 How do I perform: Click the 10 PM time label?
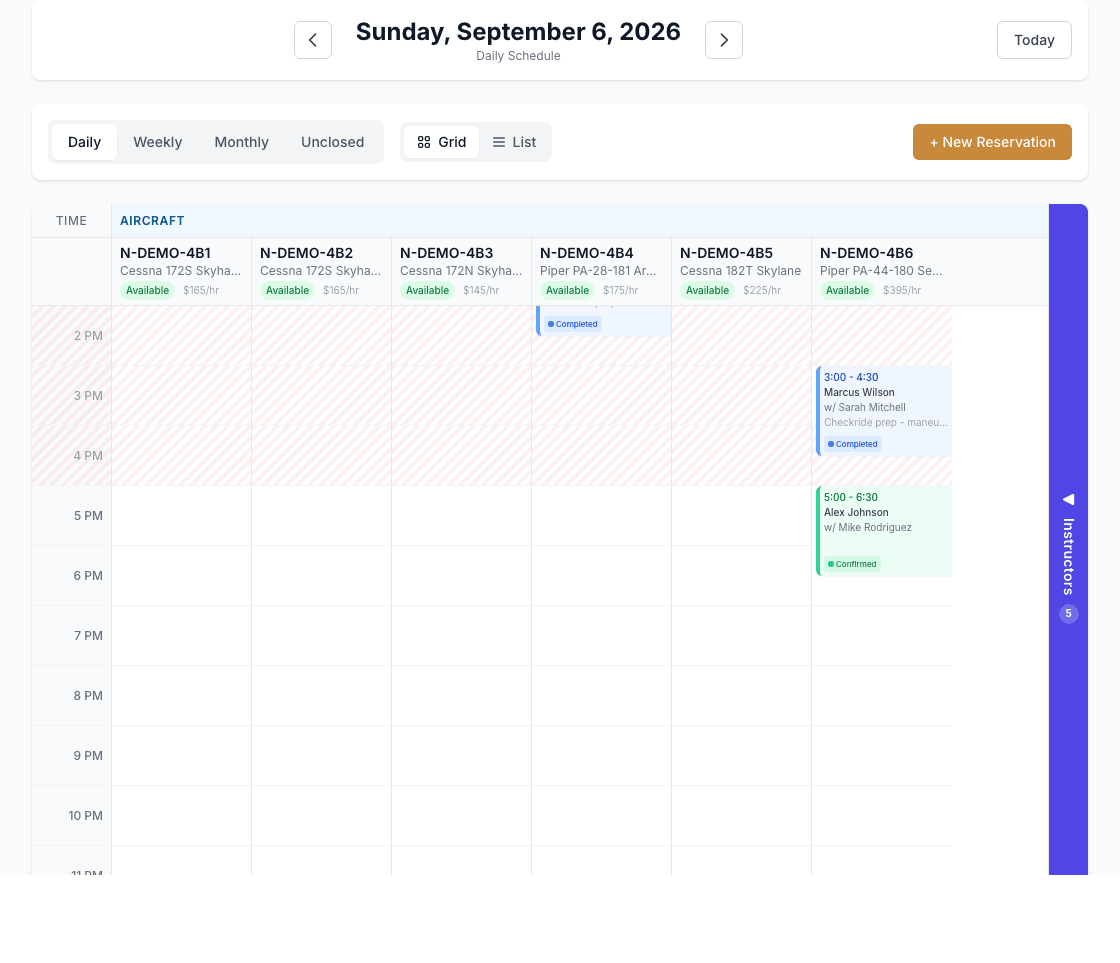85,816
